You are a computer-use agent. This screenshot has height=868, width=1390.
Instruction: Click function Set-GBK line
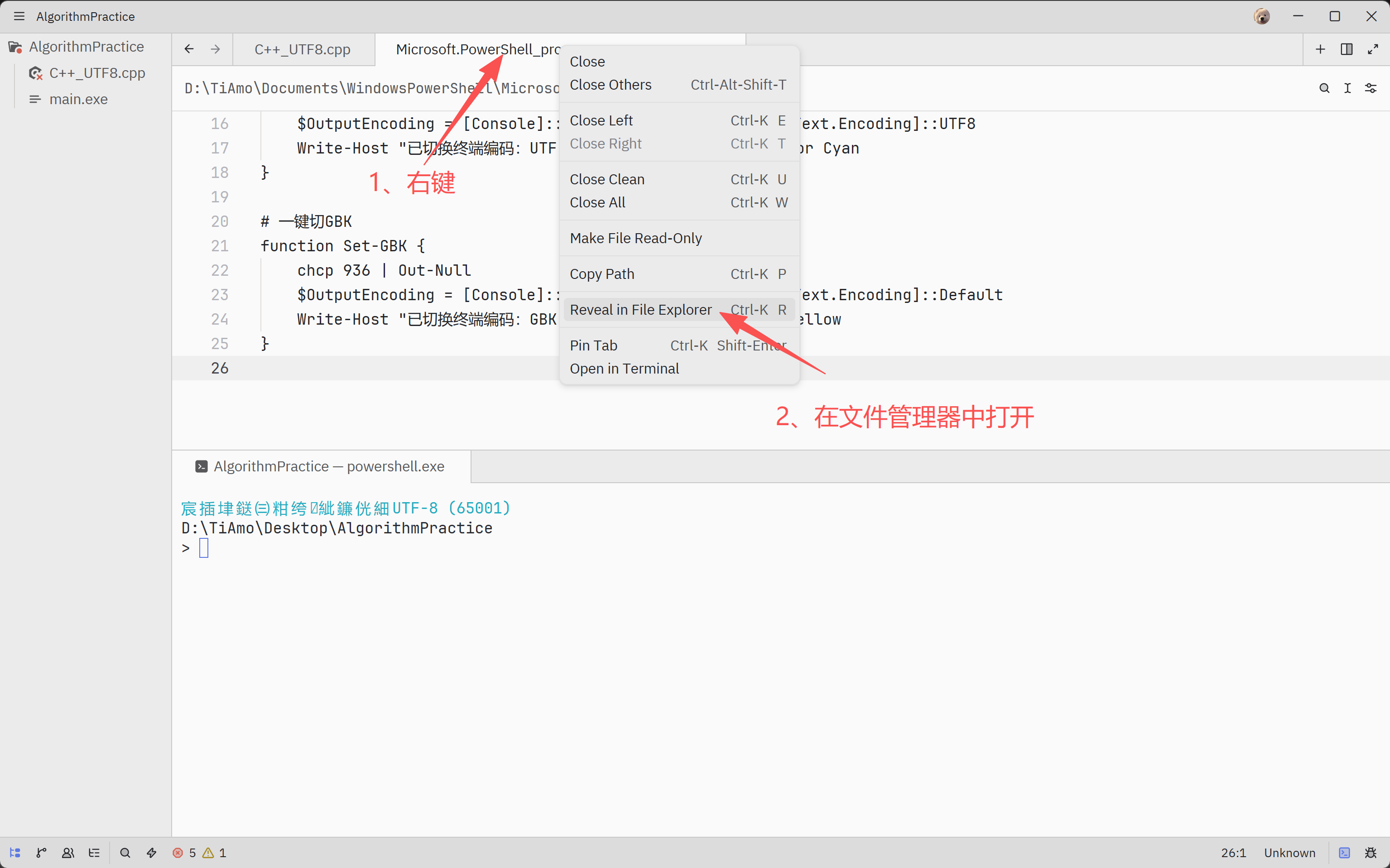point(343,246)
